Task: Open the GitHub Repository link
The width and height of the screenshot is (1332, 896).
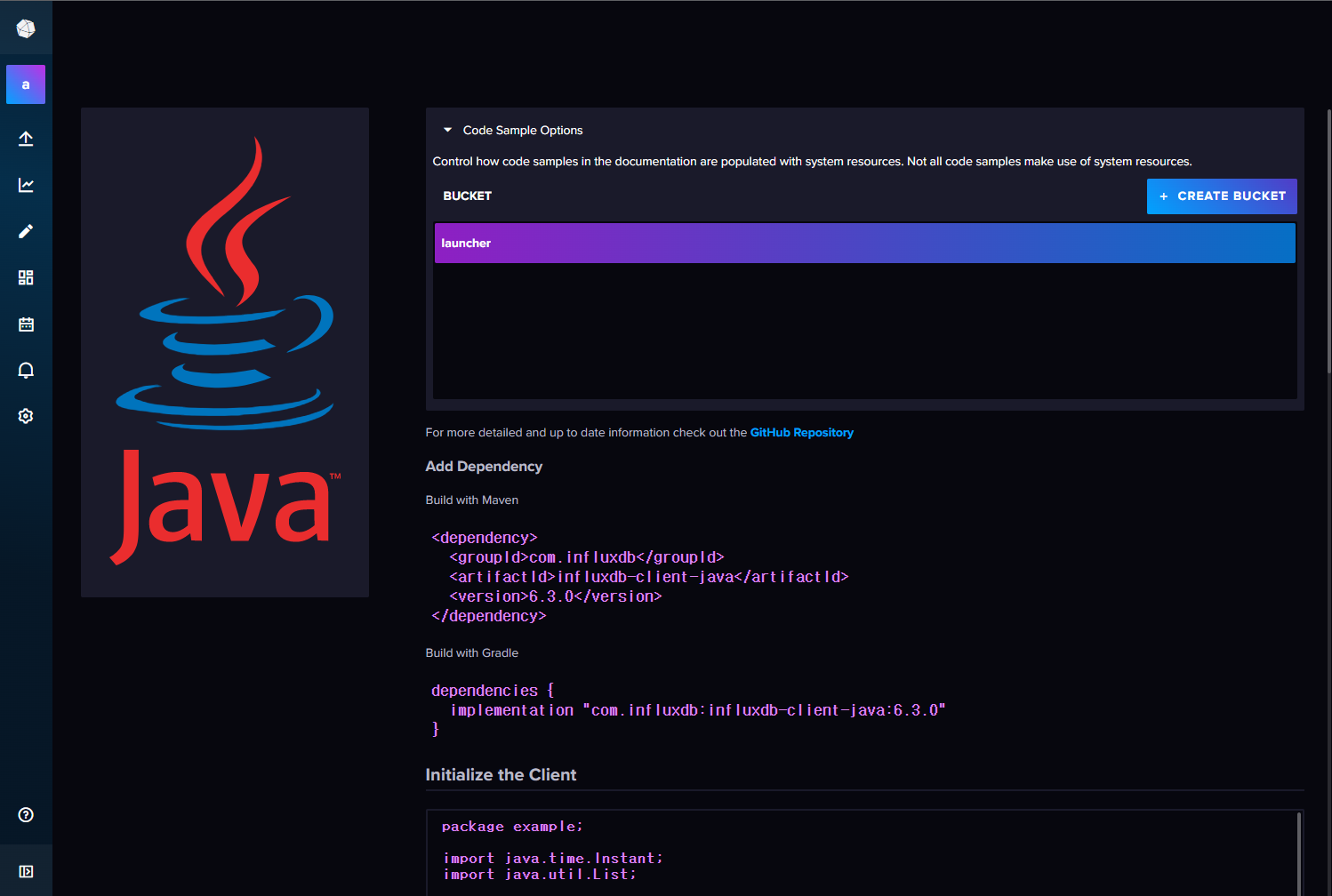Action: tap(802, 433)
